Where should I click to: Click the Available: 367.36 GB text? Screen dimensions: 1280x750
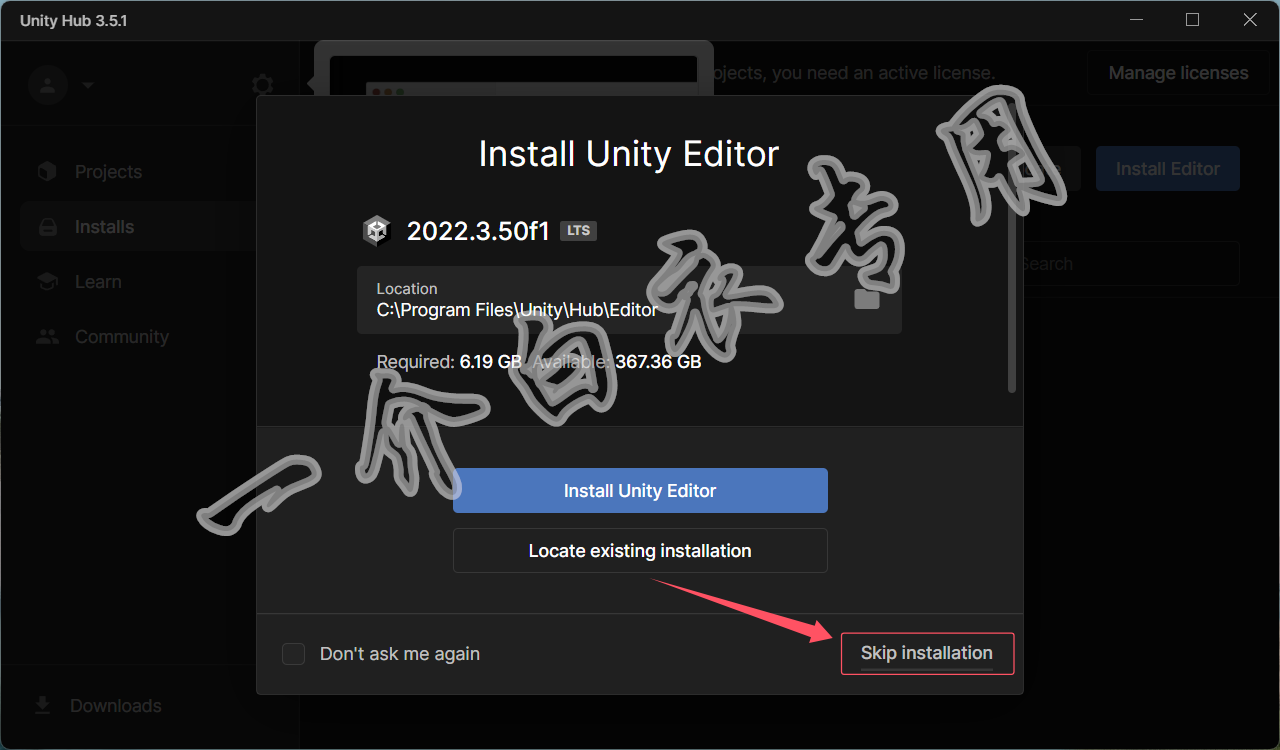617,362
